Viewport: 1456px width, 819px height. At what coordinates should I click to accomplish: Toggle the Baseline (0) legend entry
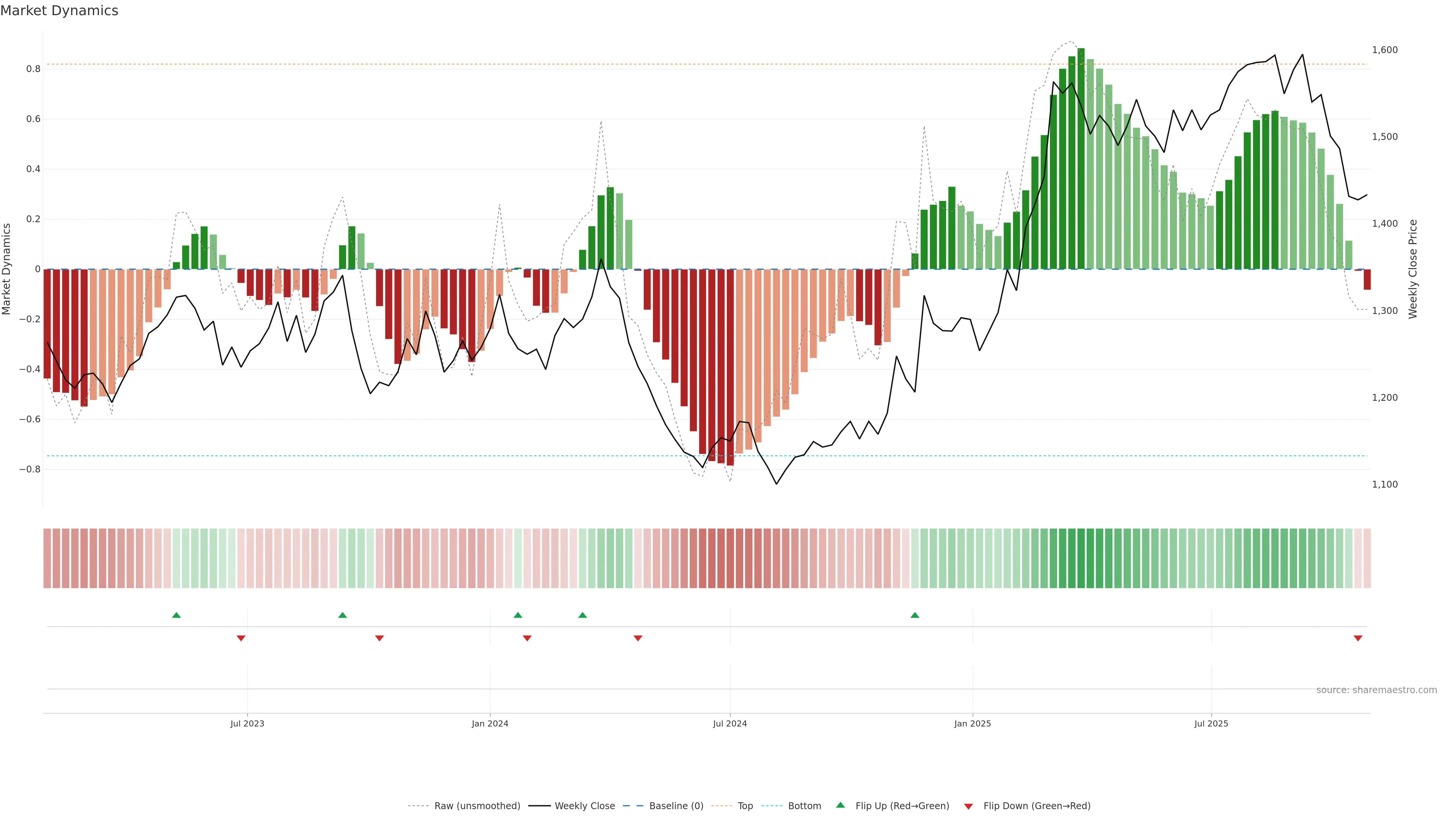[676, 805]
